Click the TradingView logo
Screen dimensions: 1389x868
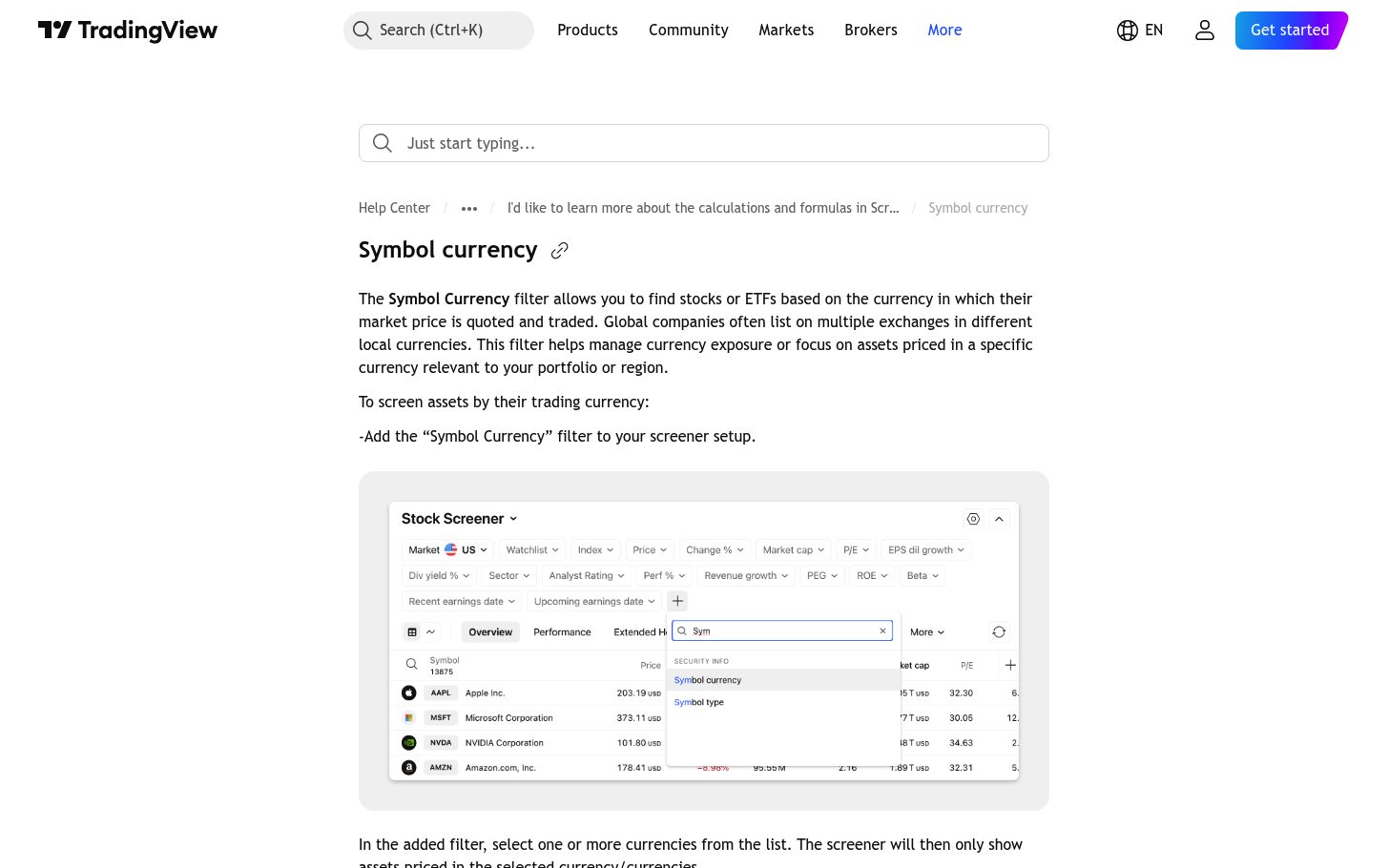128,31
